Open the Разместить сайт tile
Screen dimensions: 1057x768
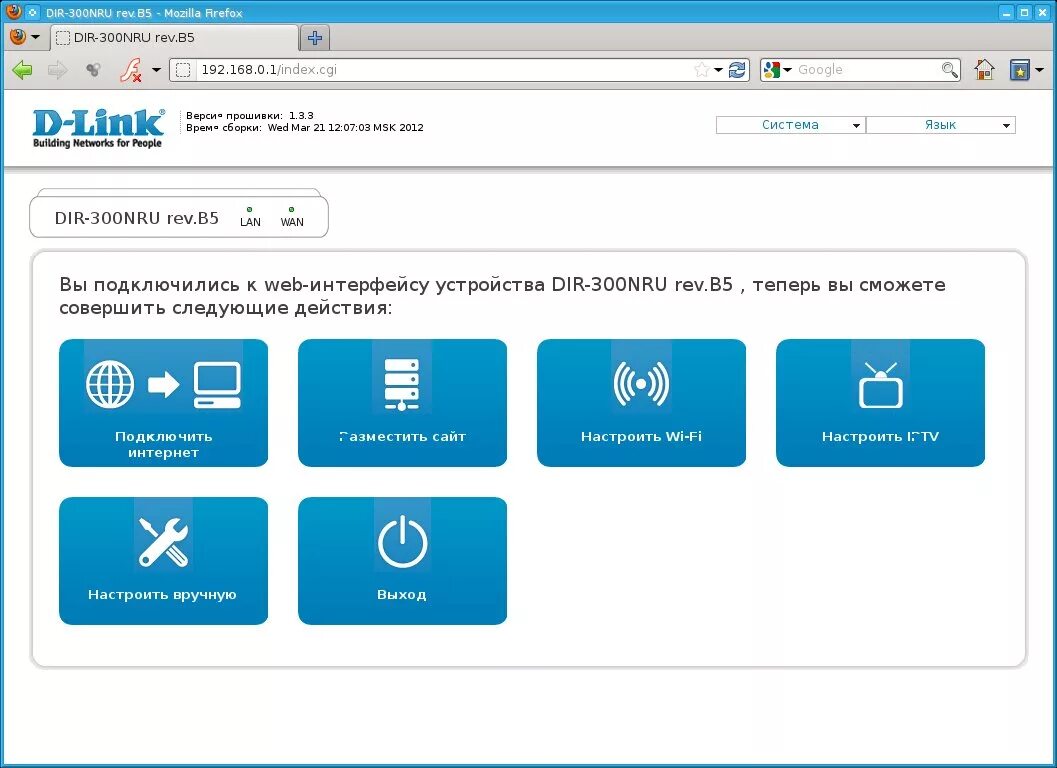(x=402, y=403)
